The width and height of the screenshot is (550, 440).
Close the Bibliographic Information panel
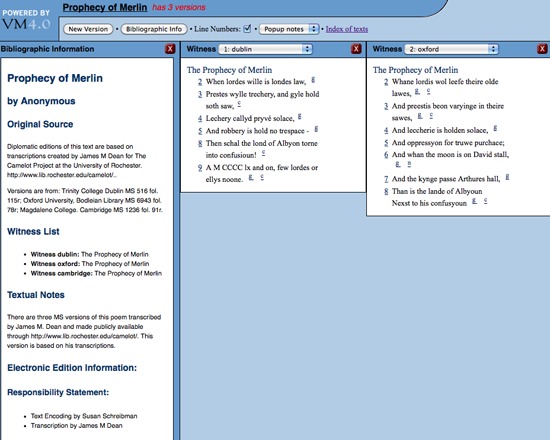point(170,49)
